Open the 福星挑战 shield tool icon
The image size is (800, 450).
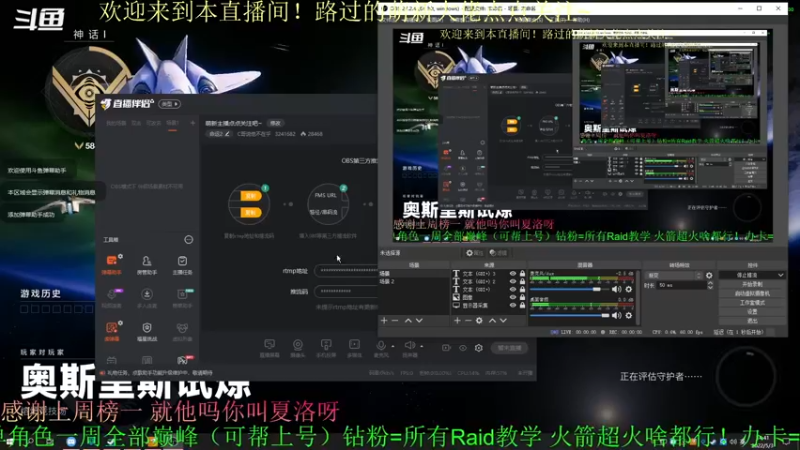pos(147,331)
